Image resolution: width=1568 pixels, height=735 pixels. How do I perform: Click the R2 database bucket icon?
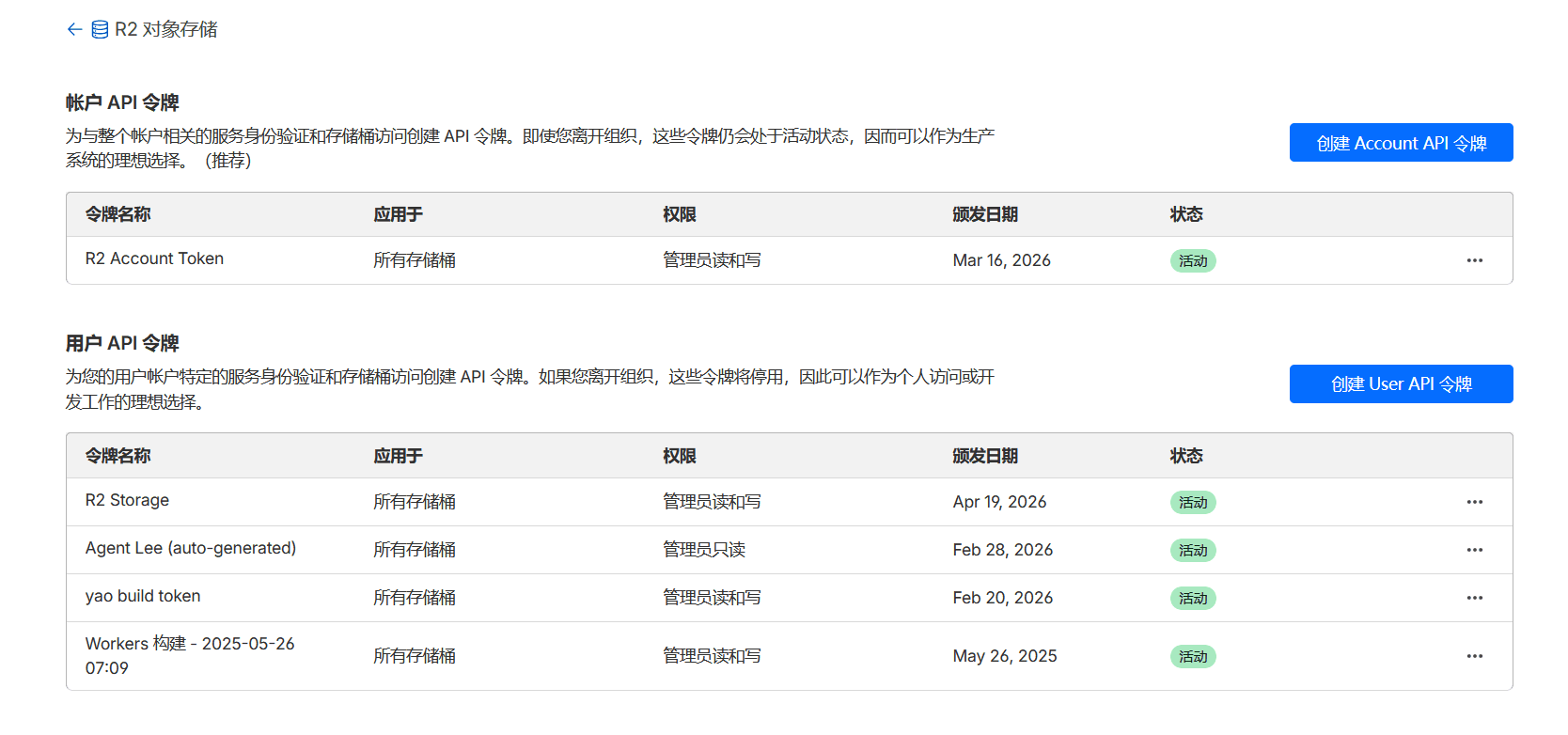click(100, 29)
